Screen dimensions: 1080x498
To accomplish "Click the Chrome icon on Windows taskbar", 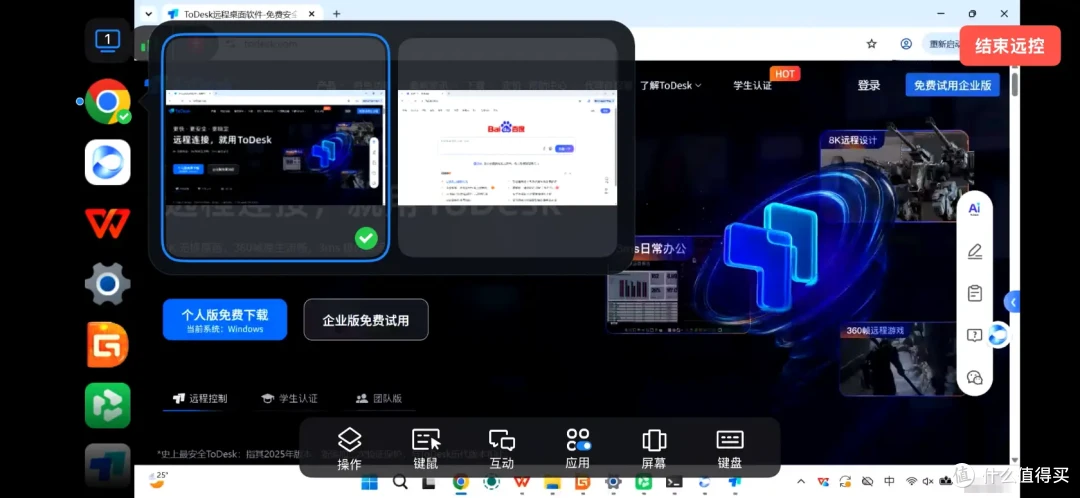I will click(x=460, y=483).
